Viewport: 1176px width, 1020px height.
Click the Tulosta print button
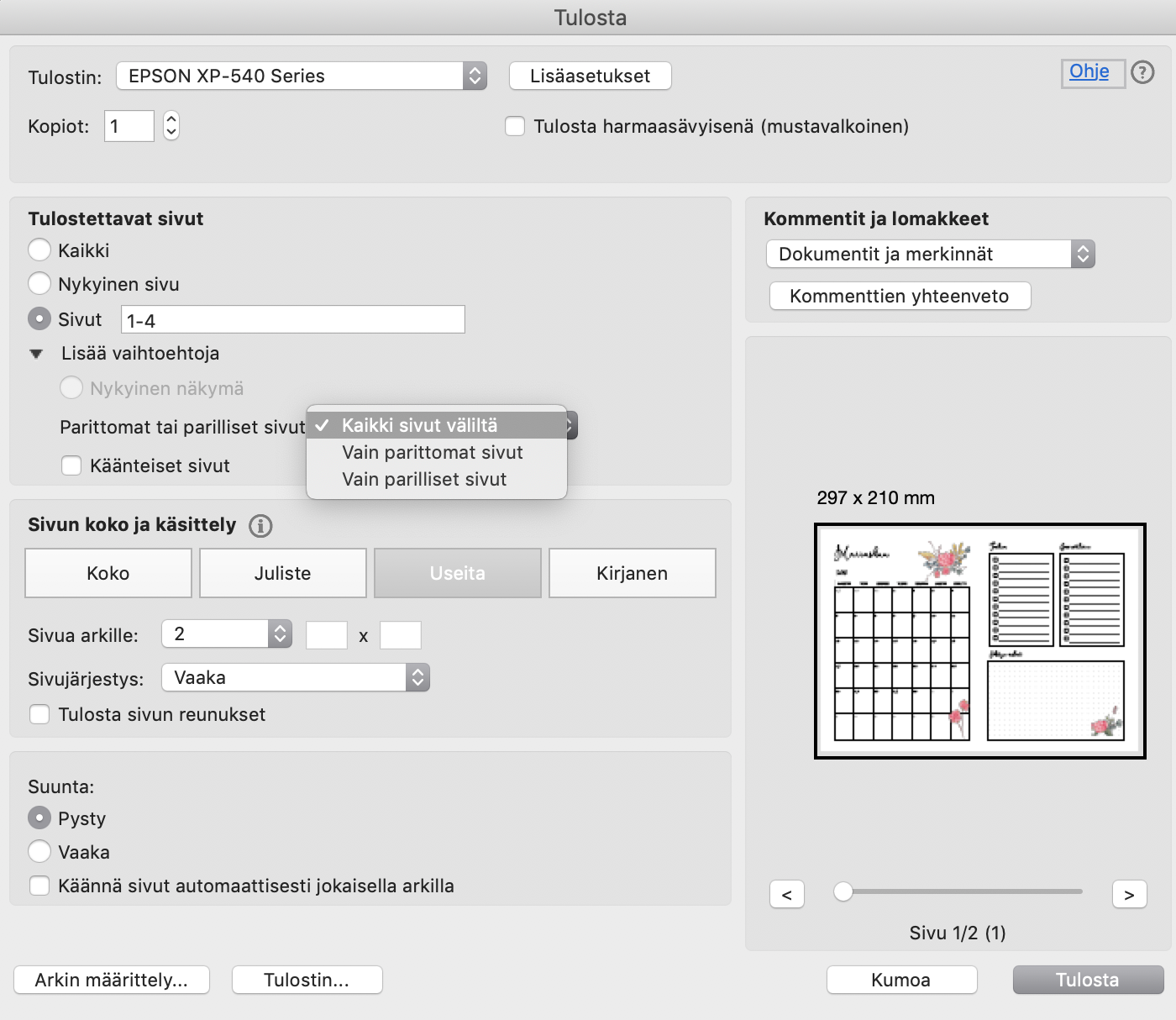tap(1087, 980)
